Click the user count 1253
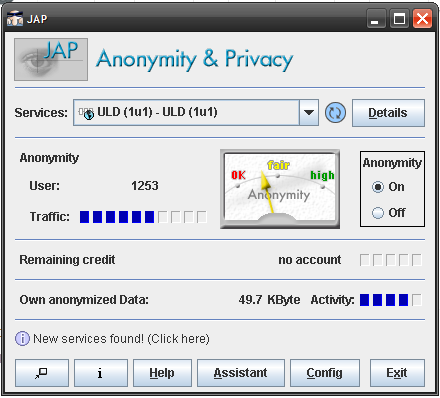The width and height of the screenshot is (440, 398). (x=145, y=186)
